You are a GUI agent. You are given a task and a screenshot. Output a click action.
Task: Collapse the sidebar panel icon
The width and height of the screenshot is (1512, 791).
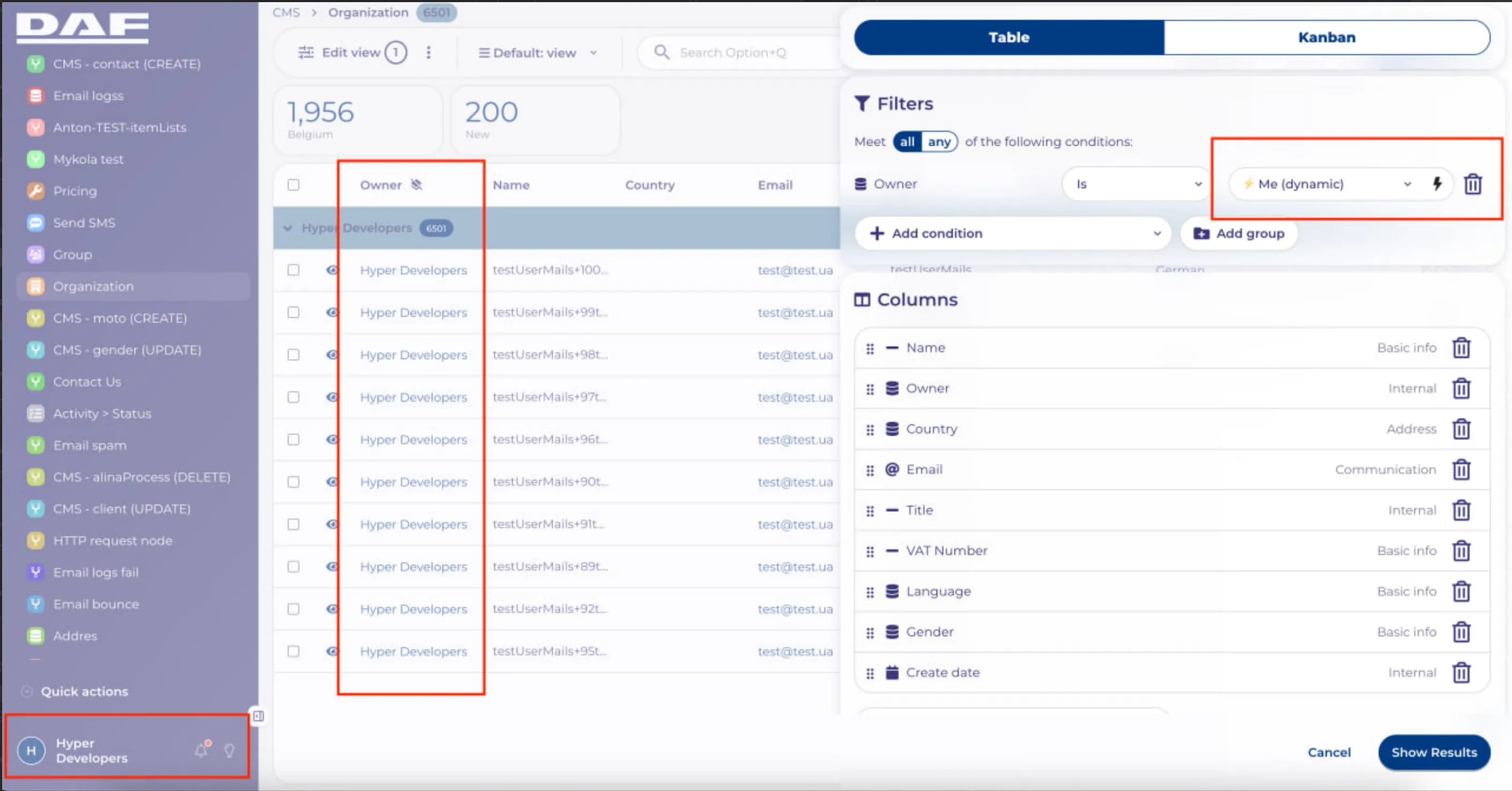coord(258,716)
